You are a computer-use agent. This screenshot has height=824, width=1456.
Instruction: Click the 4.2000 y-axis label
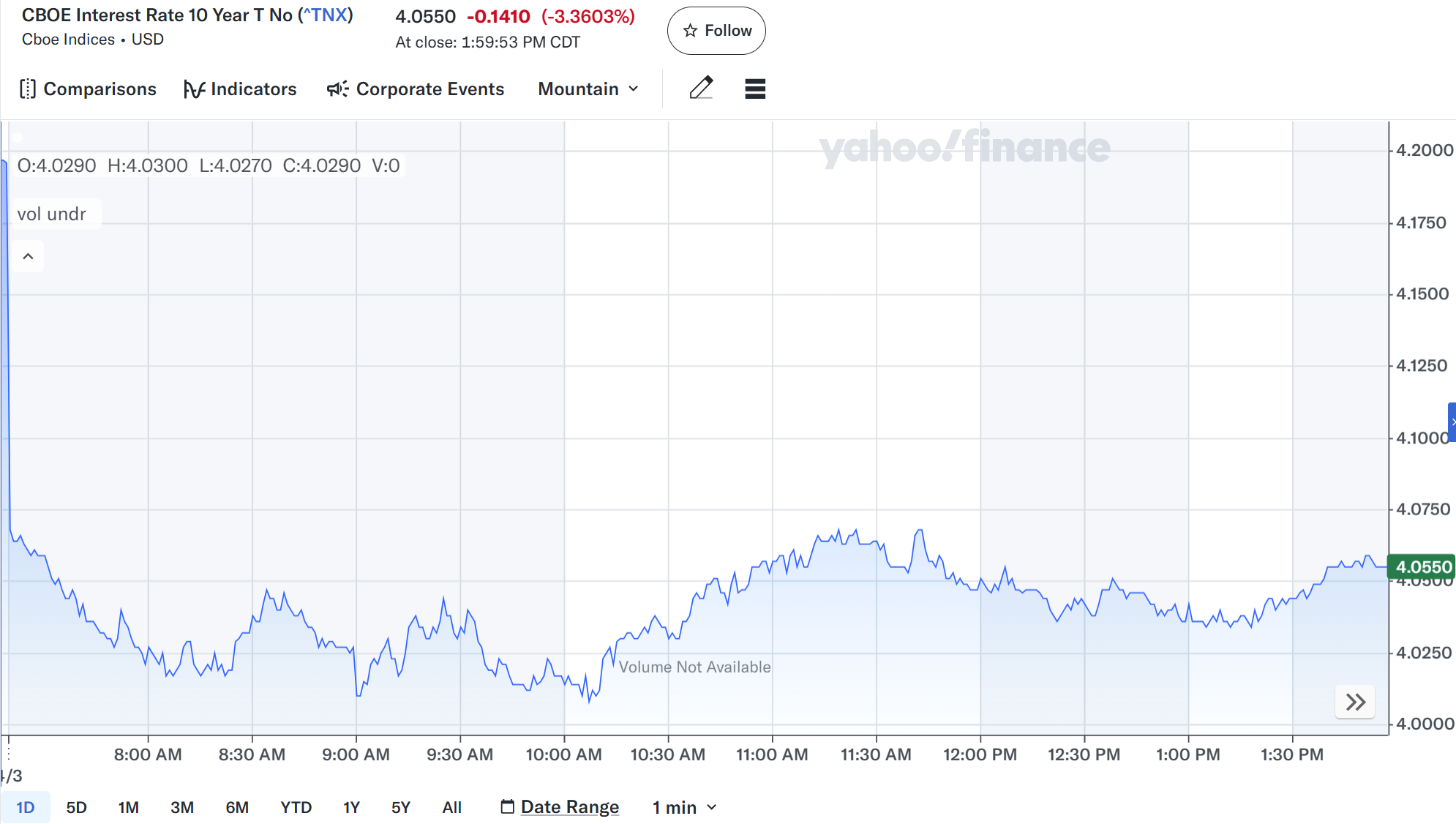pyautogui.click(x=1425, y=150)
